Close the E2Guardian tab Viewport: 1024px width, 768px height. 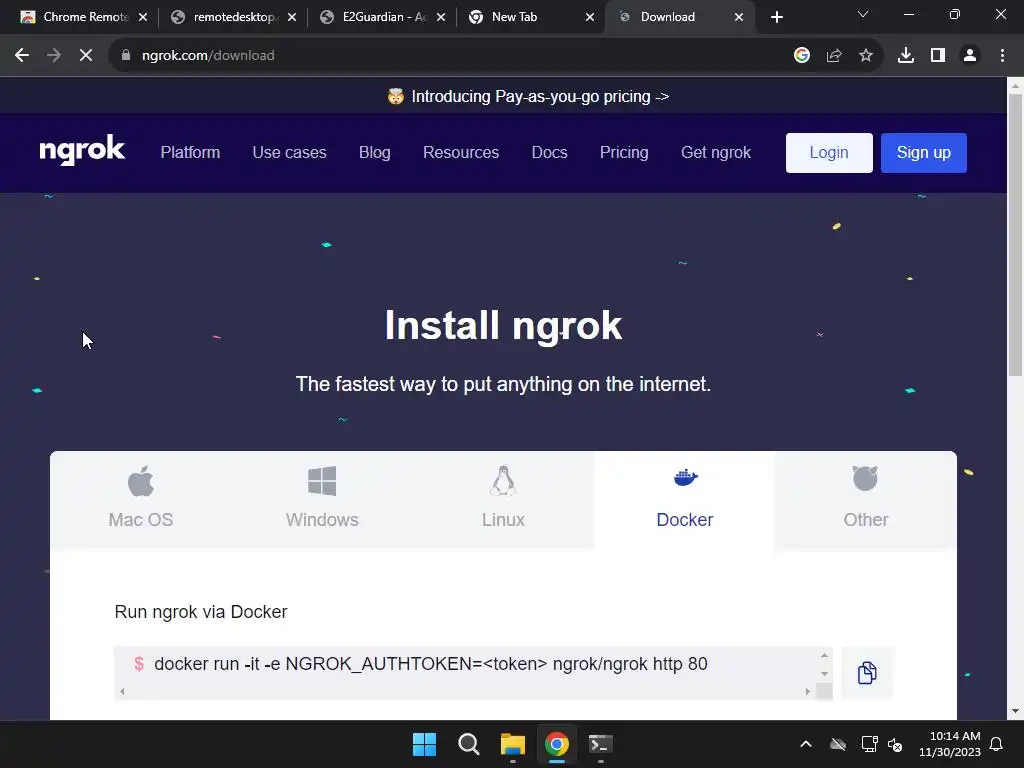[441, 17]
